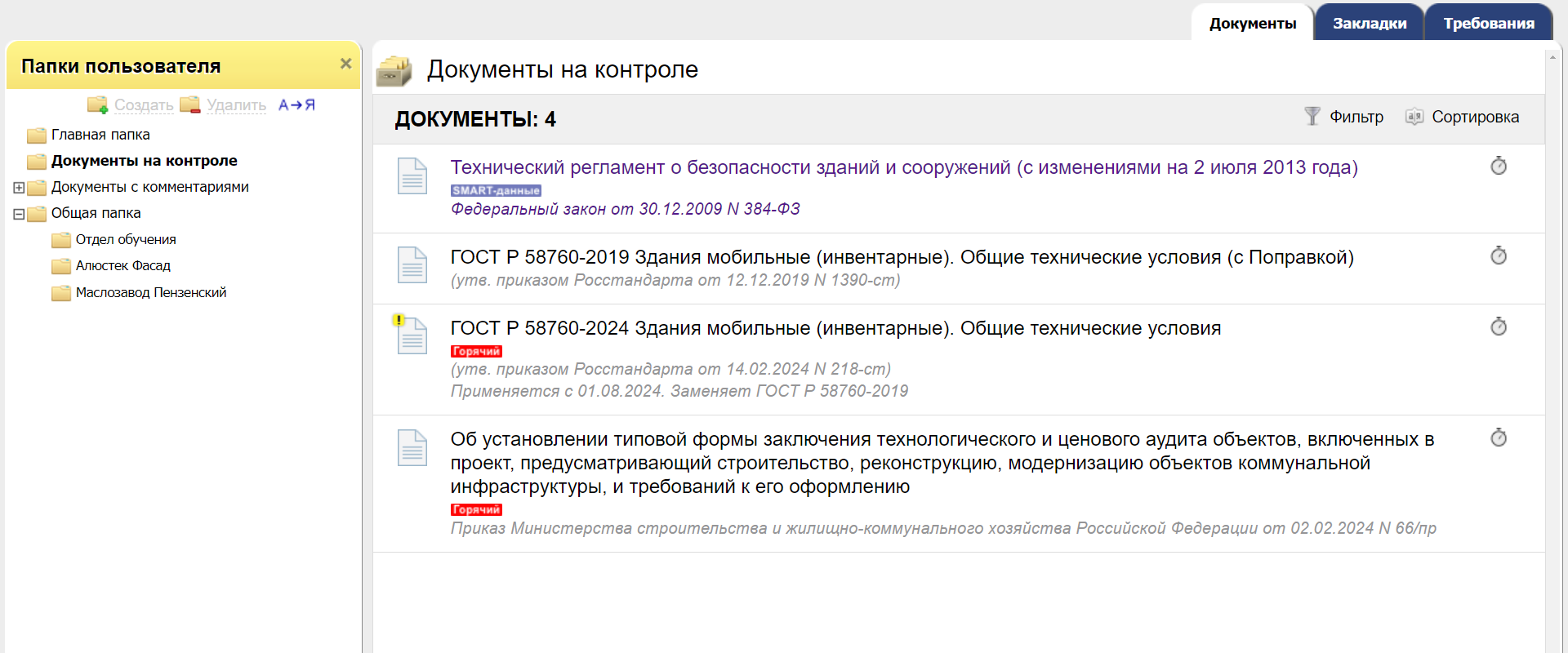
Task: Select Документы с комментариями in the tree
Action: pos(149,187)
